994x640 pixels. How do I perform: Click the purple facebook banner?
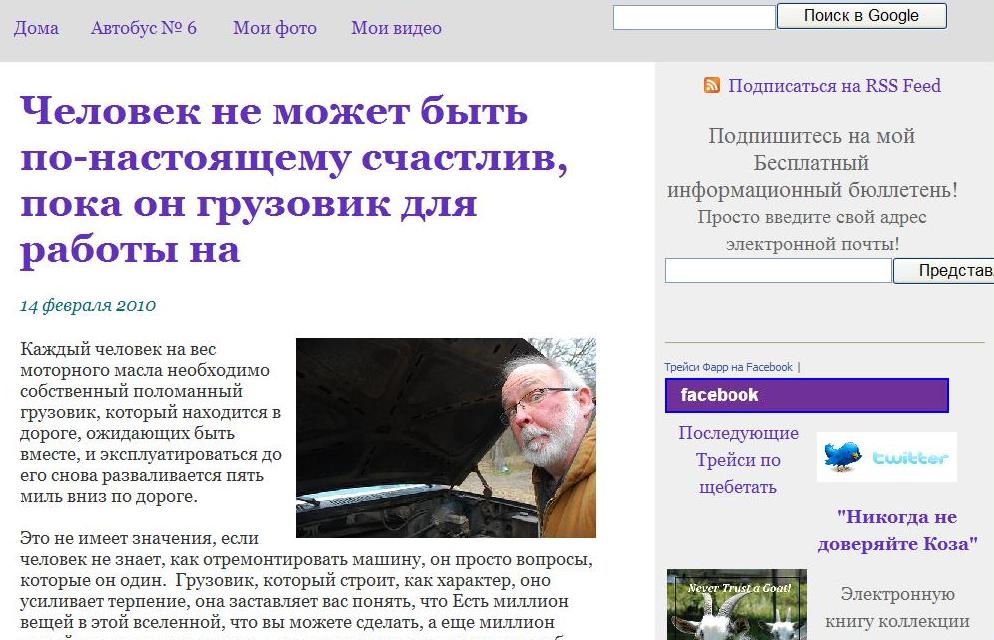[x=806, y=395]
